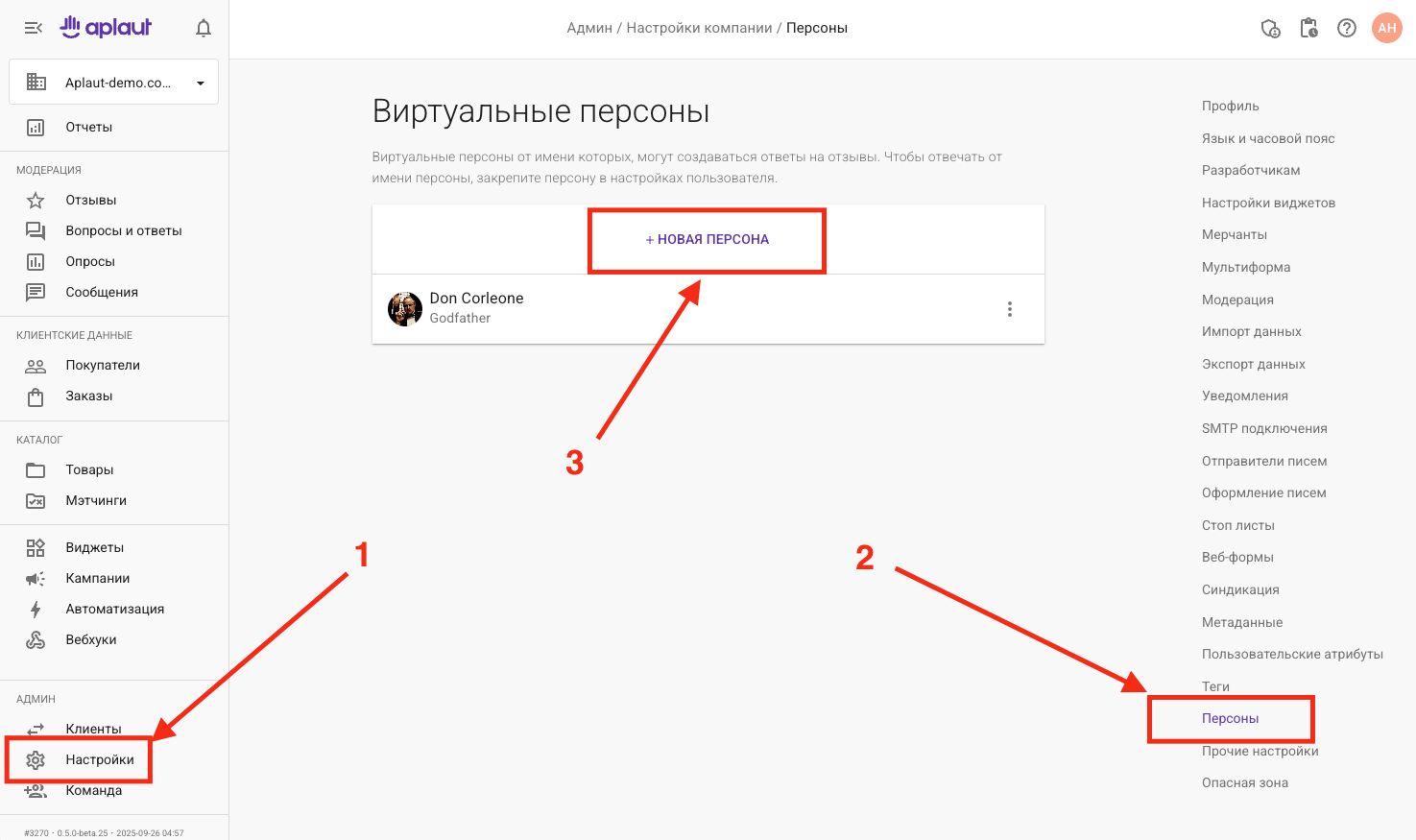Open the Модерация settings section
Screen dimensions: 1416x840
(1237, 300)
